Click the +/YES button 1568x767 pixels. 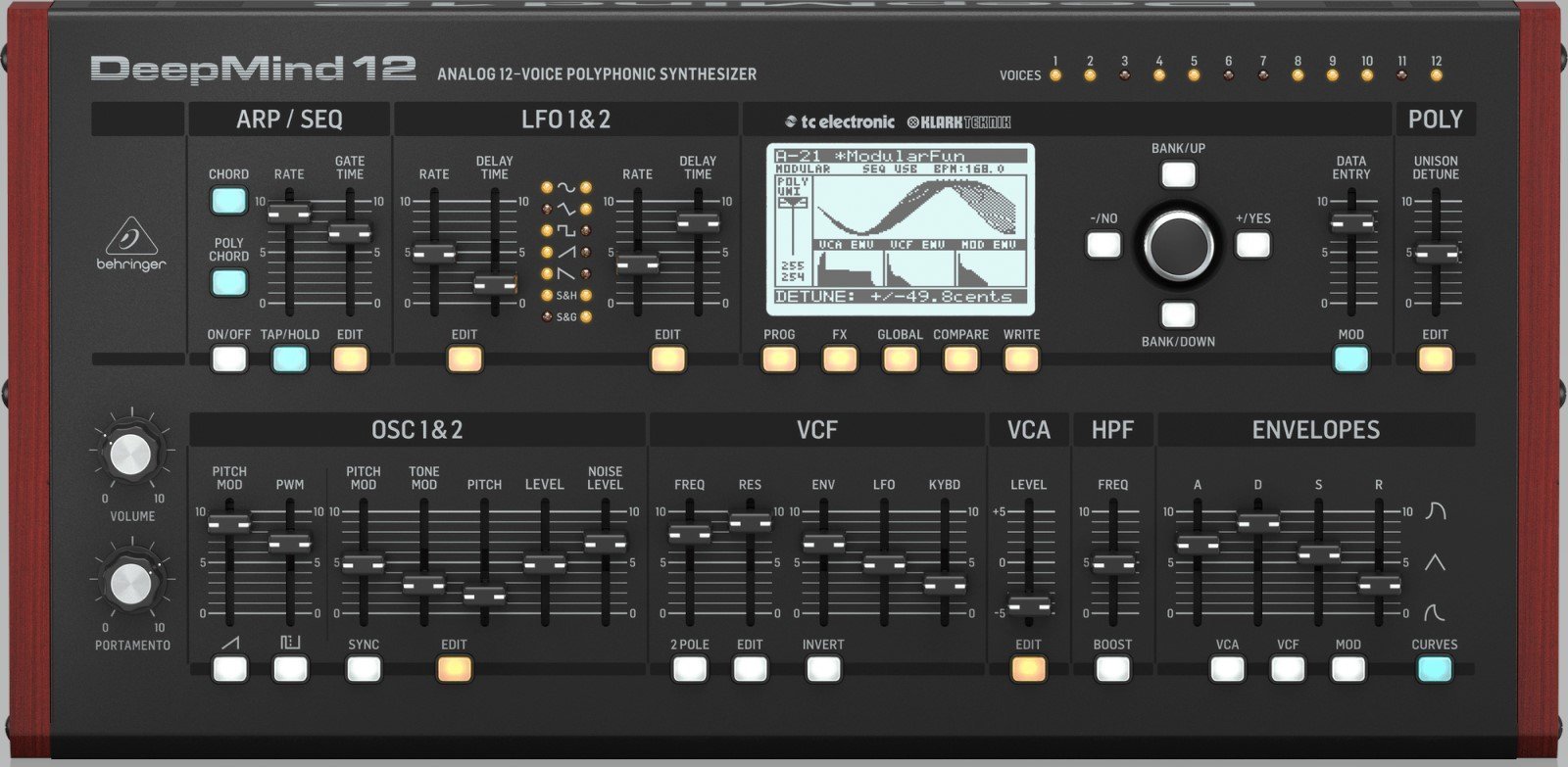[x=1252, y=245]
